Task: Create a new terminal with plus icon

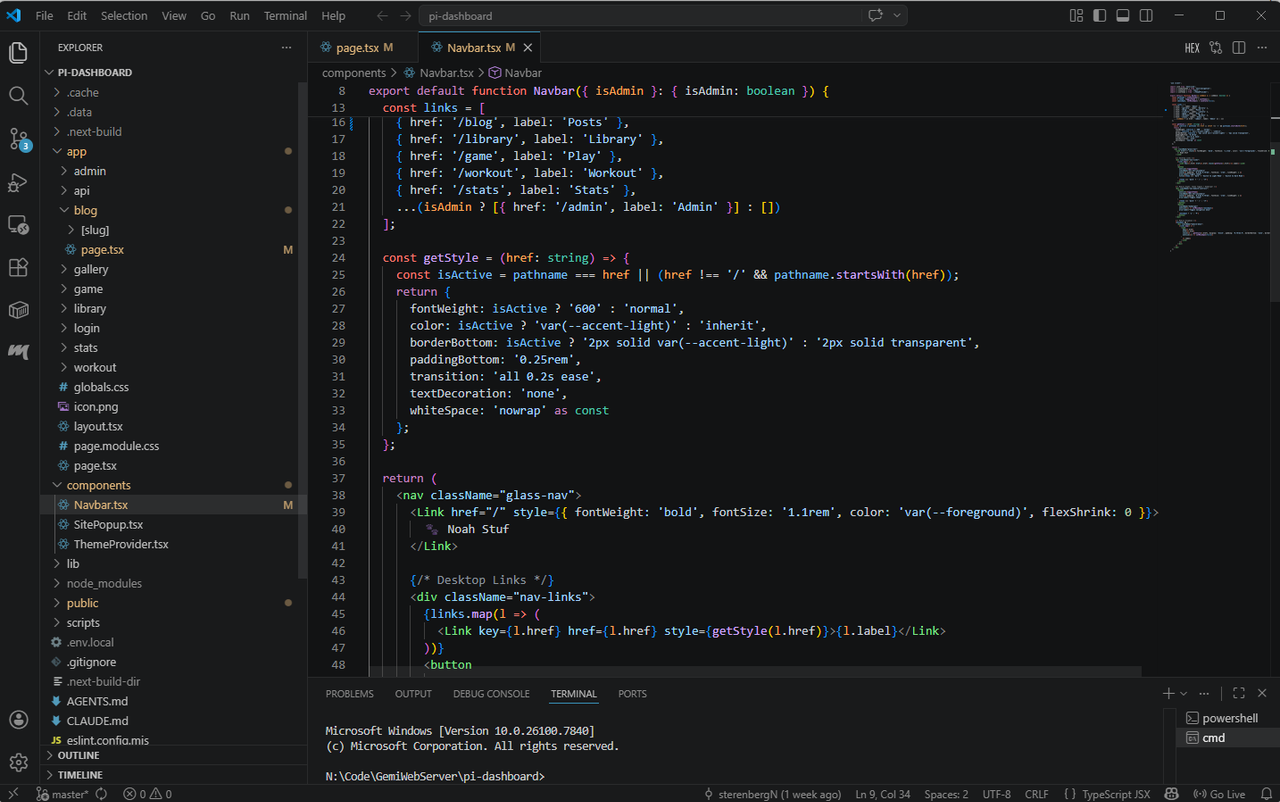Action: (1168, 693)
